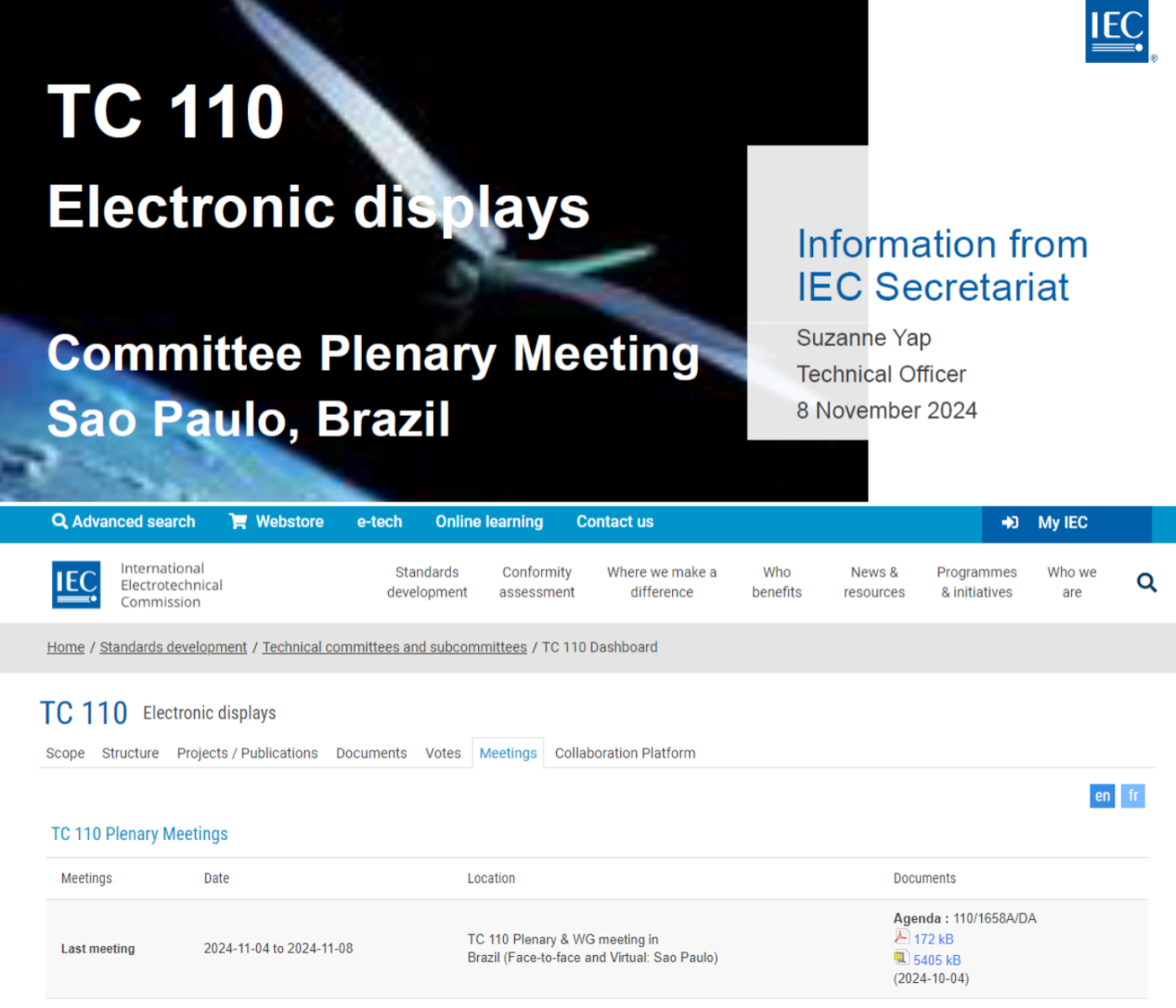Click the IEC logo in the site header

click(x=76, y=585)
